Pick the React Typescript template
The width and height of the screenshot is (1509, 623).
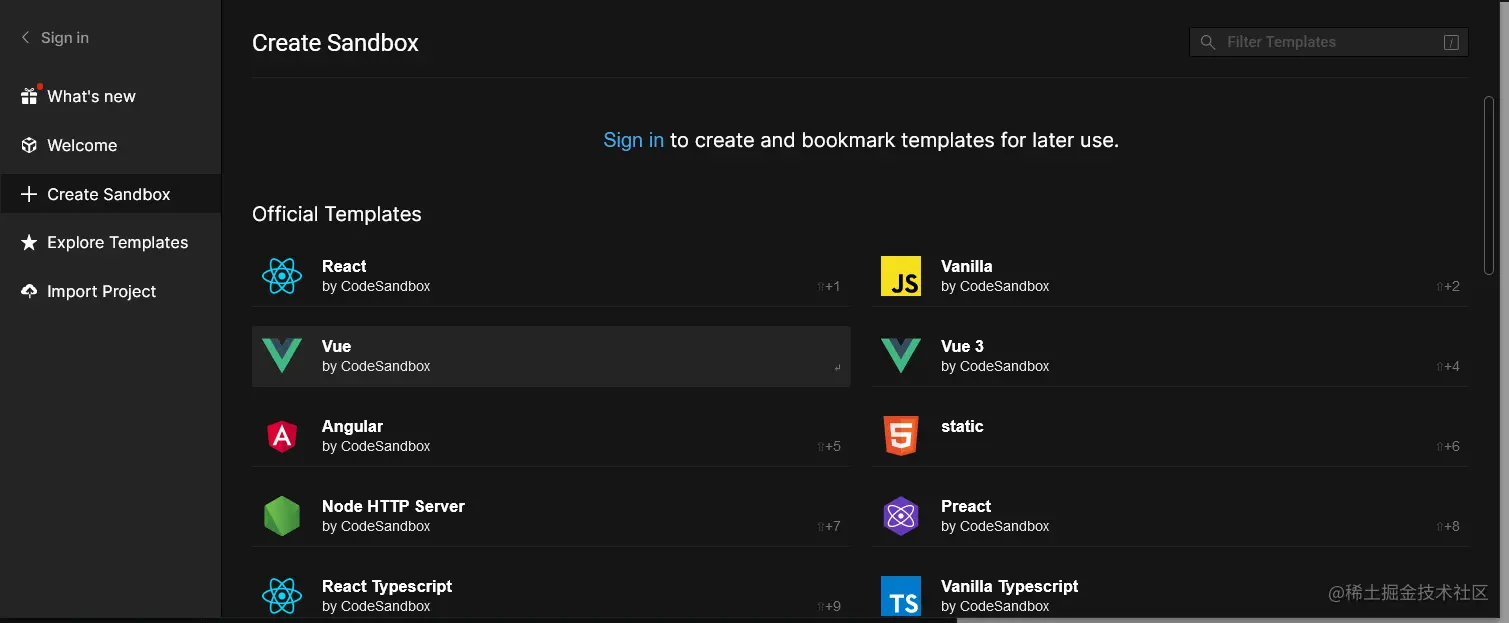coord(550,595)
